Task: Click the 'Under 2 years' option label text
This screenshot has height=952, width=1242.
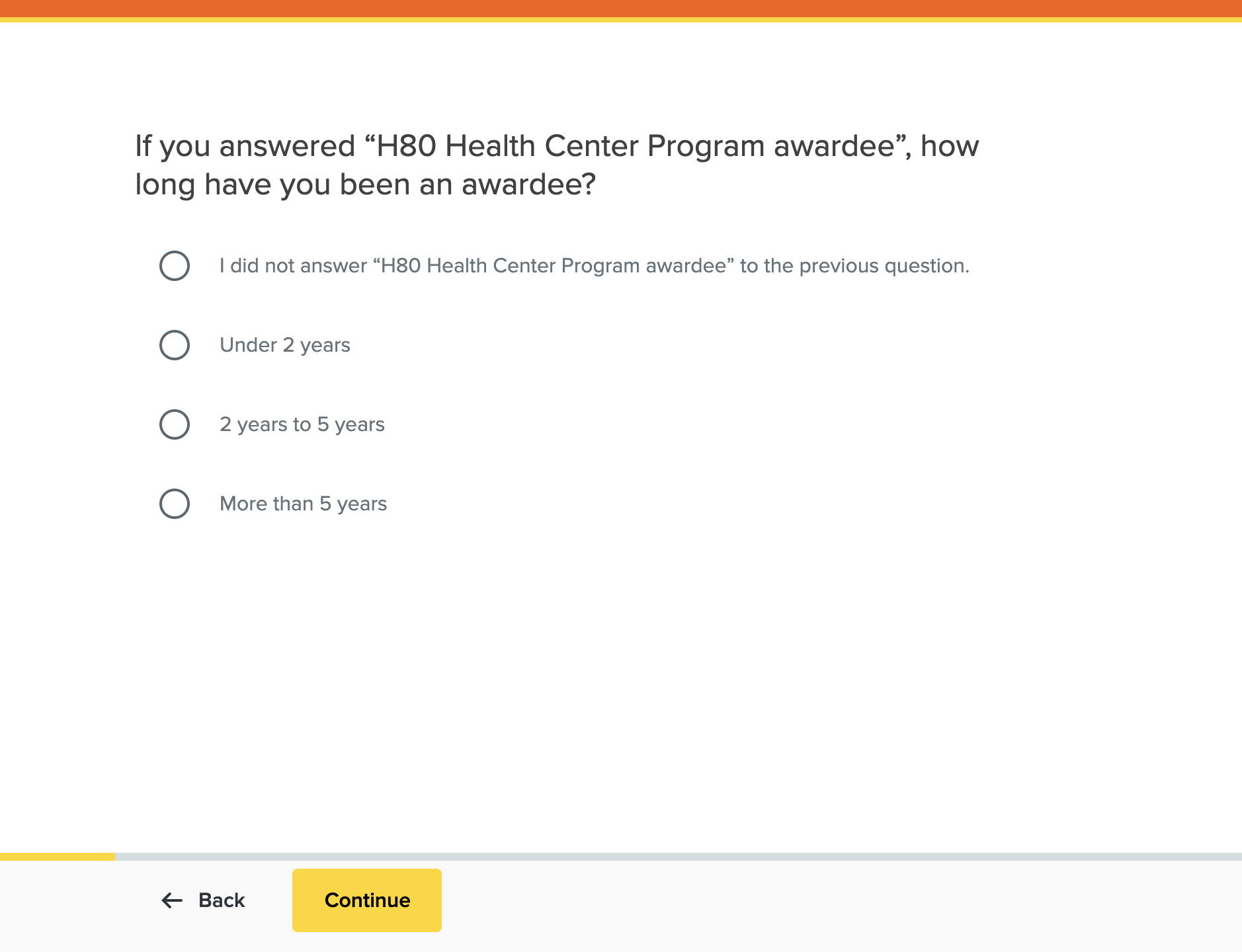Action: coord(284,345)
